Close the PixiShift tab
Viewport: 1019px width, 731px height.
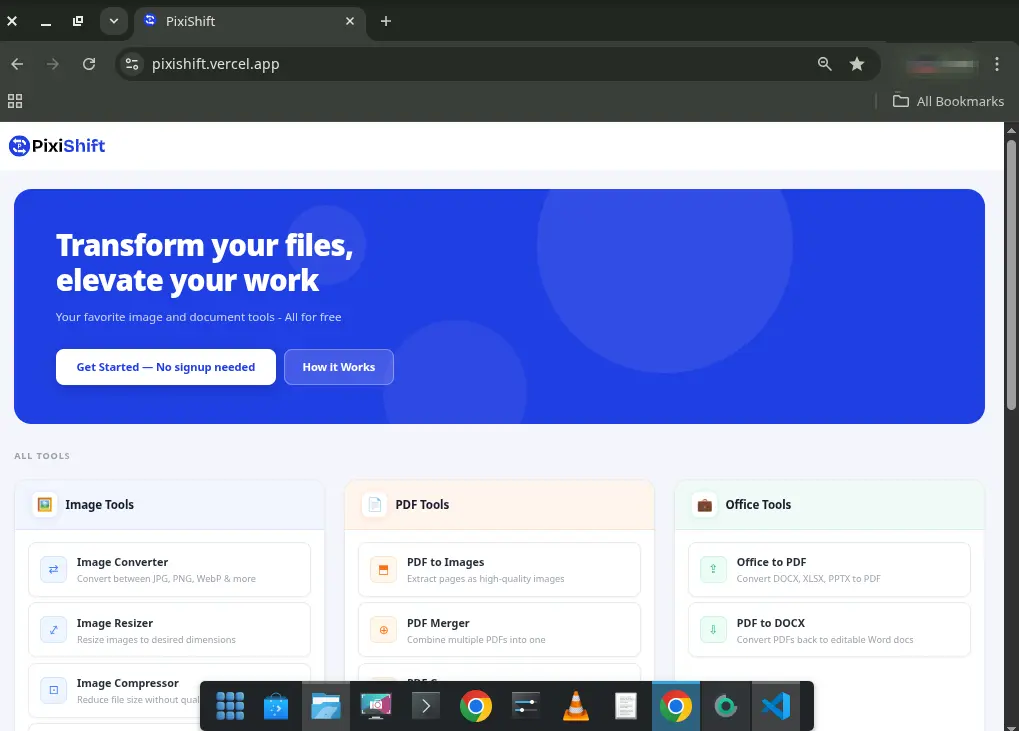click(x=350, y=21)
